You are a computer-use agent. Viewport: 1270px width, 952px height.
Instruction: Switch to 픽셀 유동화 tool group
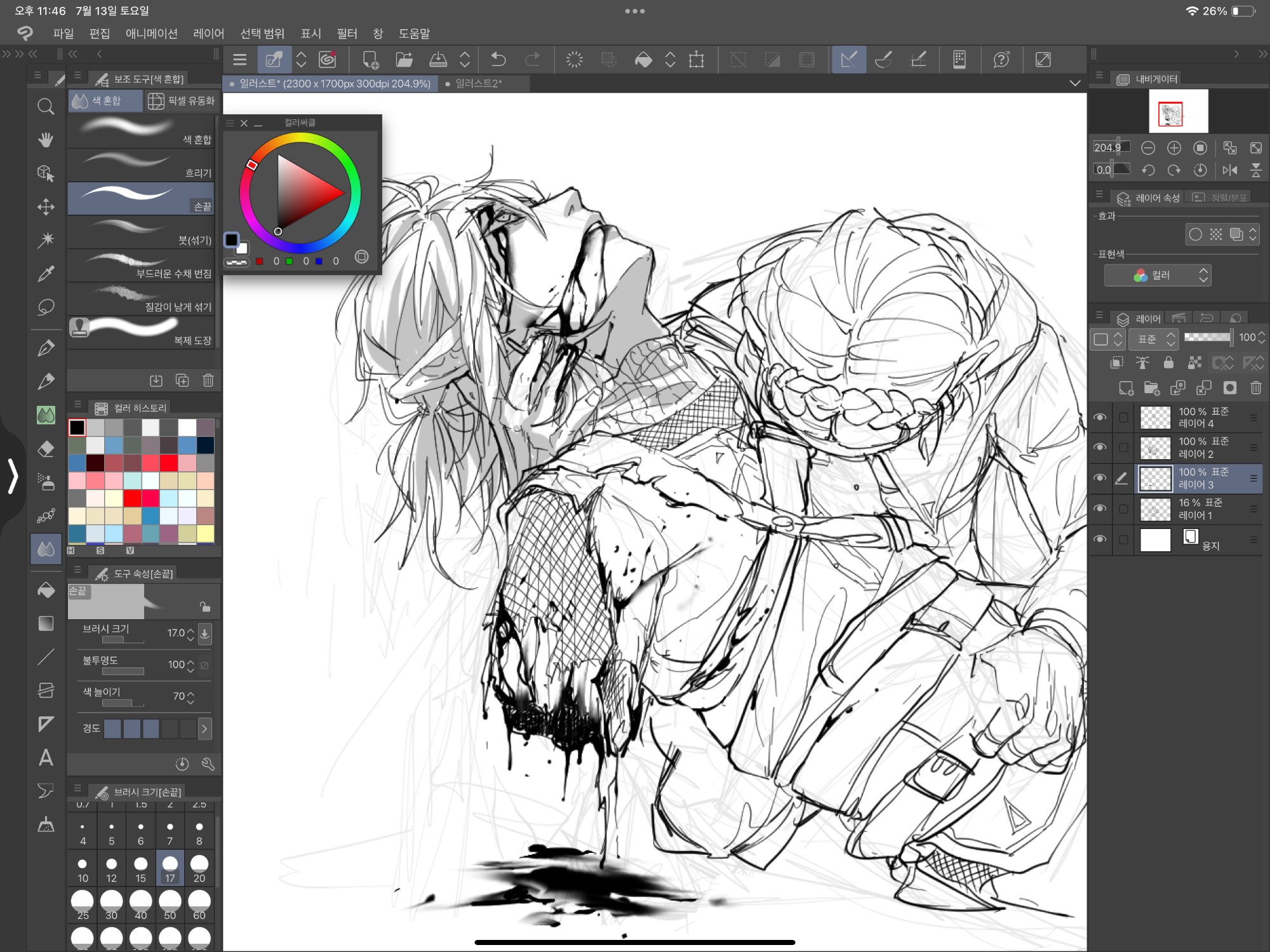pos(182,101)
